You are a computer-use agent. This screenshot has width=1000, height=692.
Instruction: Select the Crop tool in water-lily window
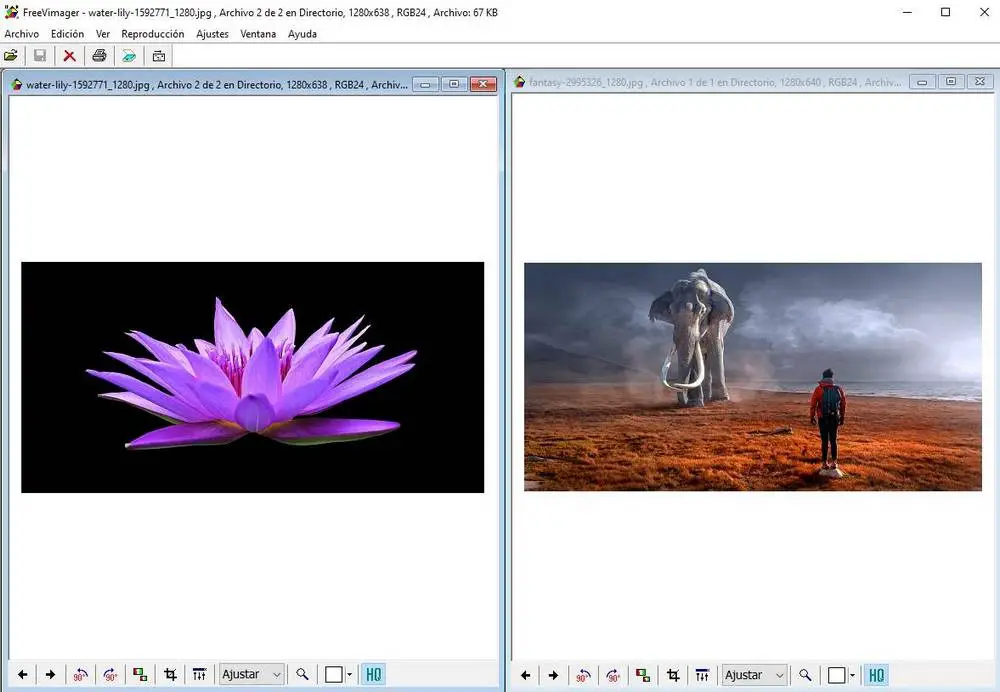(x=170, y=674)
